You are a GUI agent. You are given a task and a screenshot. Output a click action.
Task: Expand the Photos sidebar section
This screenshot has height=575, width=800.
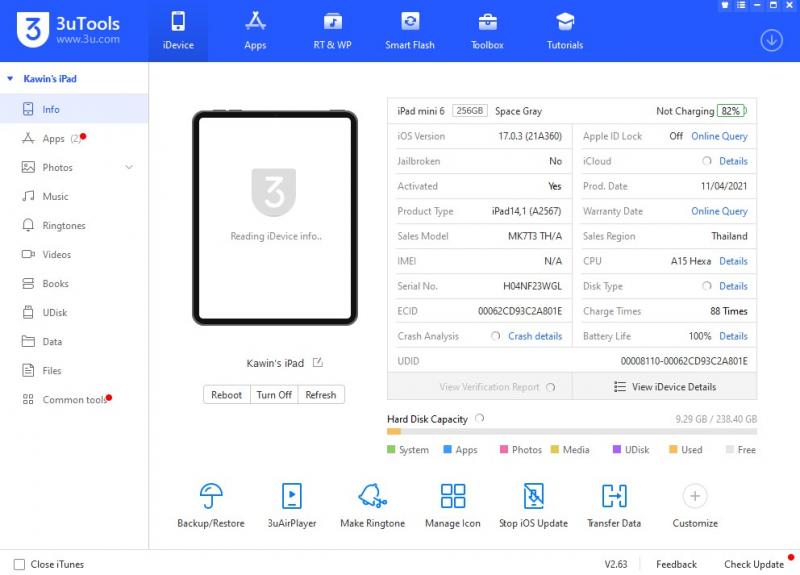coord(129,168)
